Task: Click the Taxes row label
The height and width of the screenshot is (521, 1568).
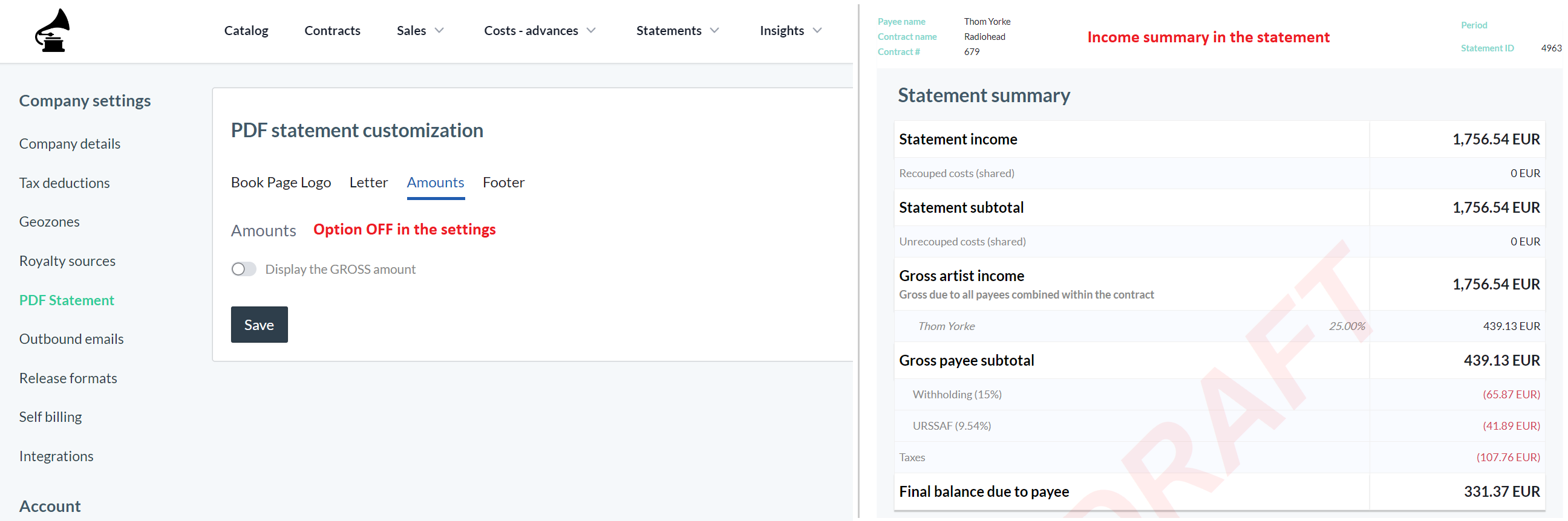Action: coord(912,458)
